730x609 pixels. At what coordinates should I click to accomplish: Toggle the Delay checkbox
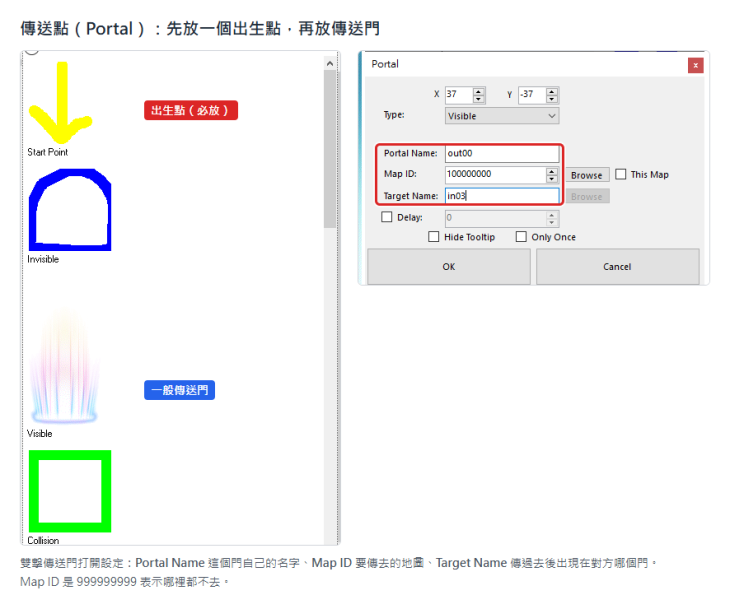coord(386,217)
